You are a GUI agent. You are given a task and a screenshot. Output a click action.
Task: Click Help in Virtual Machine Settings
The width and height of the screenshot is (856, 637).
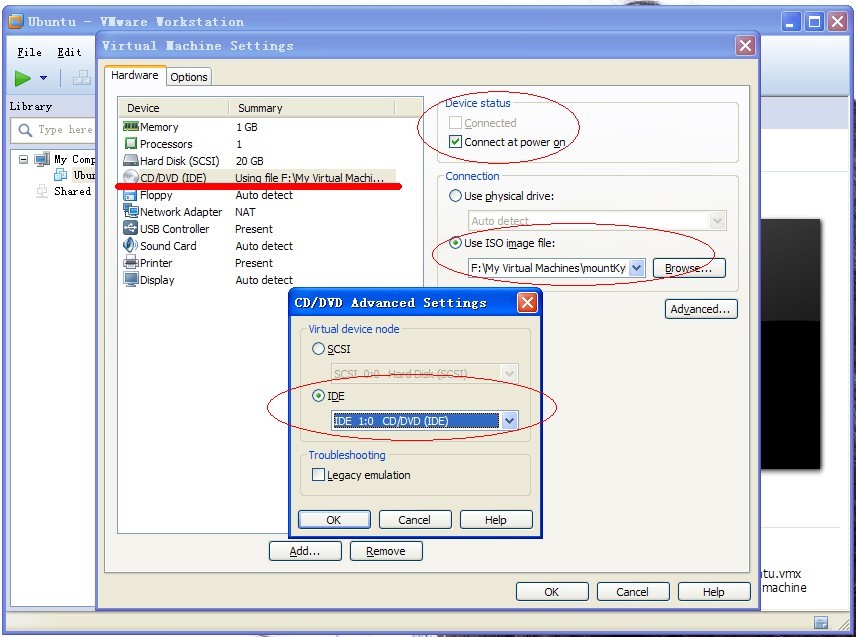(x=714, y=592)
